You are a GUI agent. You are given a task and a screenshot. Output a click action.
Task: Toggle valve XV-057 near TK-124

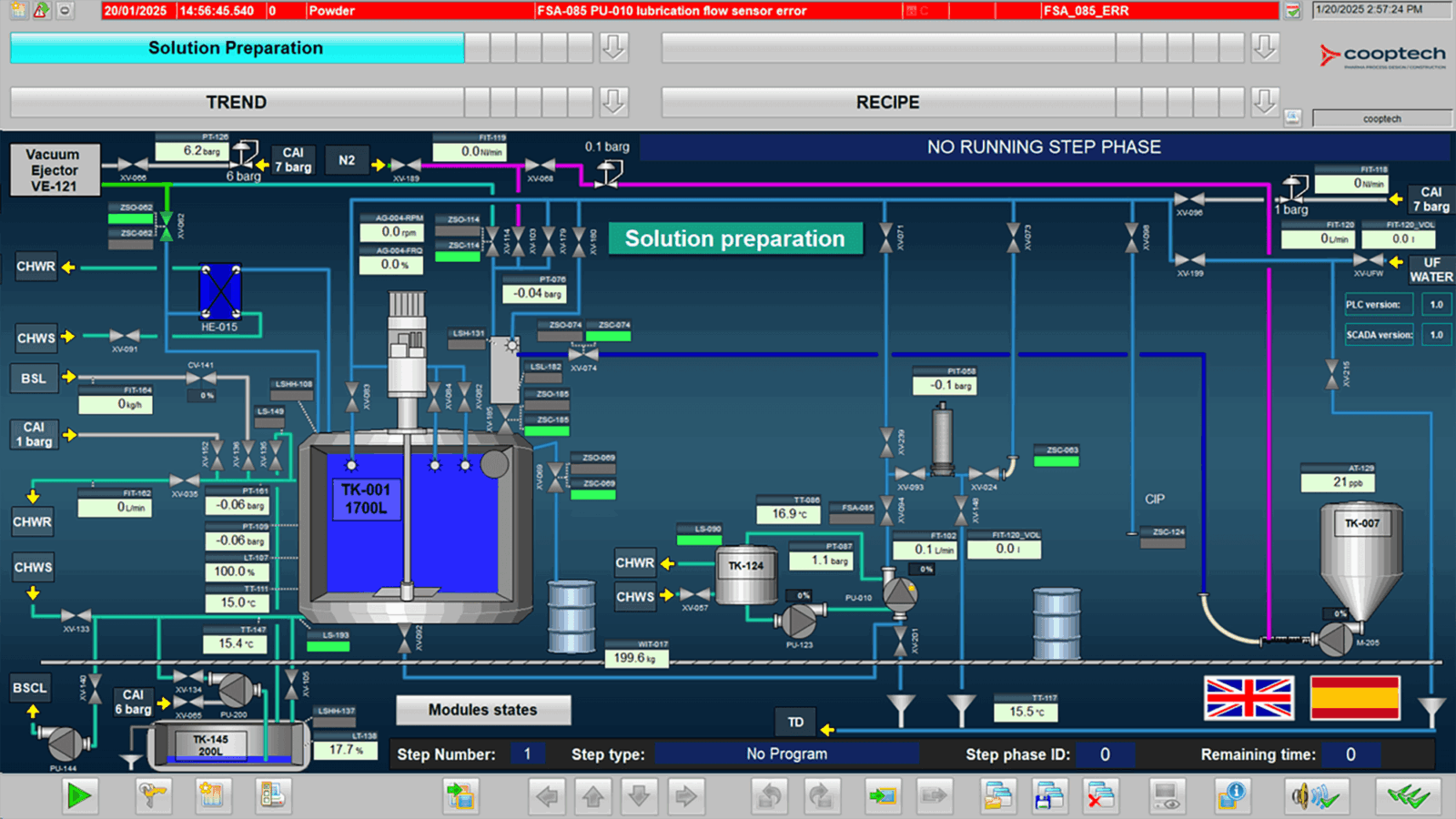(695, 595)
